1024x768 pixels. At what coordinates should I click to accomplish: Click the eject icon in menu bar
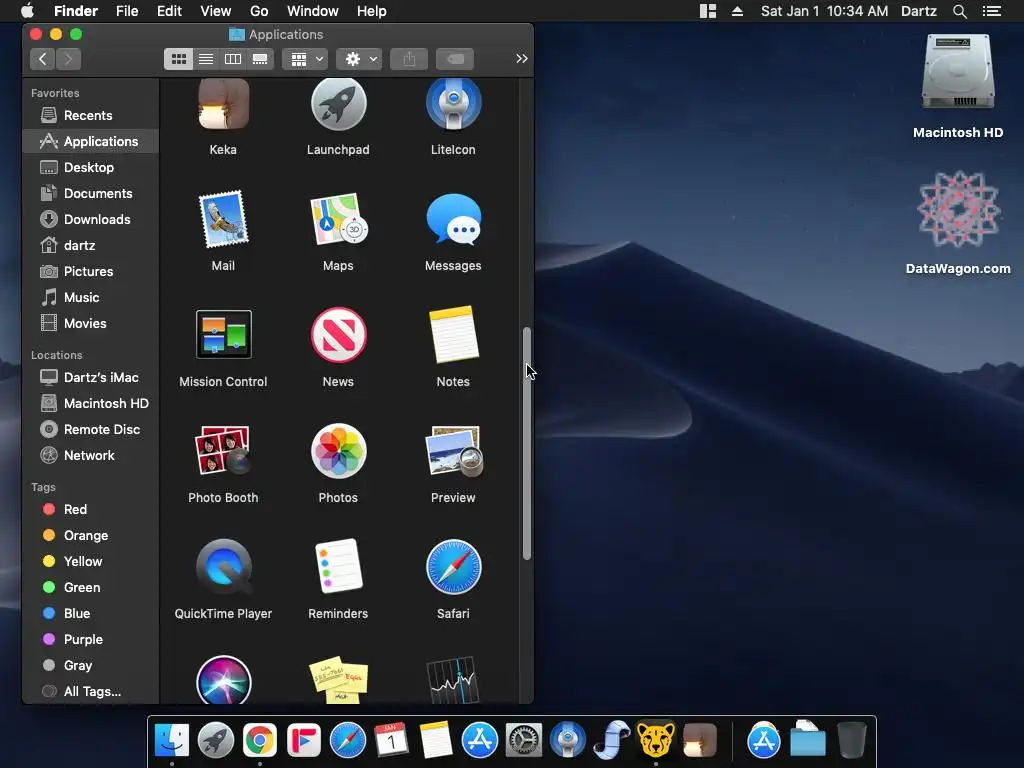pyautogui.click(x=737, y=11)
